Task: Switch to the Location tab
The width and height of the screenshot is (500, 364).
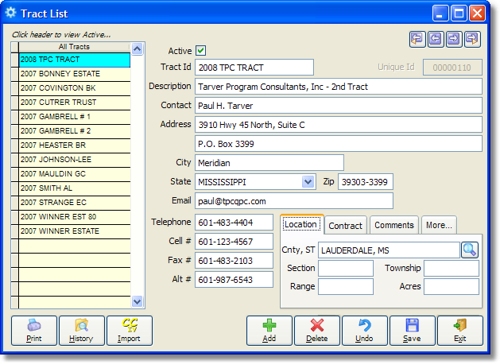Action: (x=301, y=224)
